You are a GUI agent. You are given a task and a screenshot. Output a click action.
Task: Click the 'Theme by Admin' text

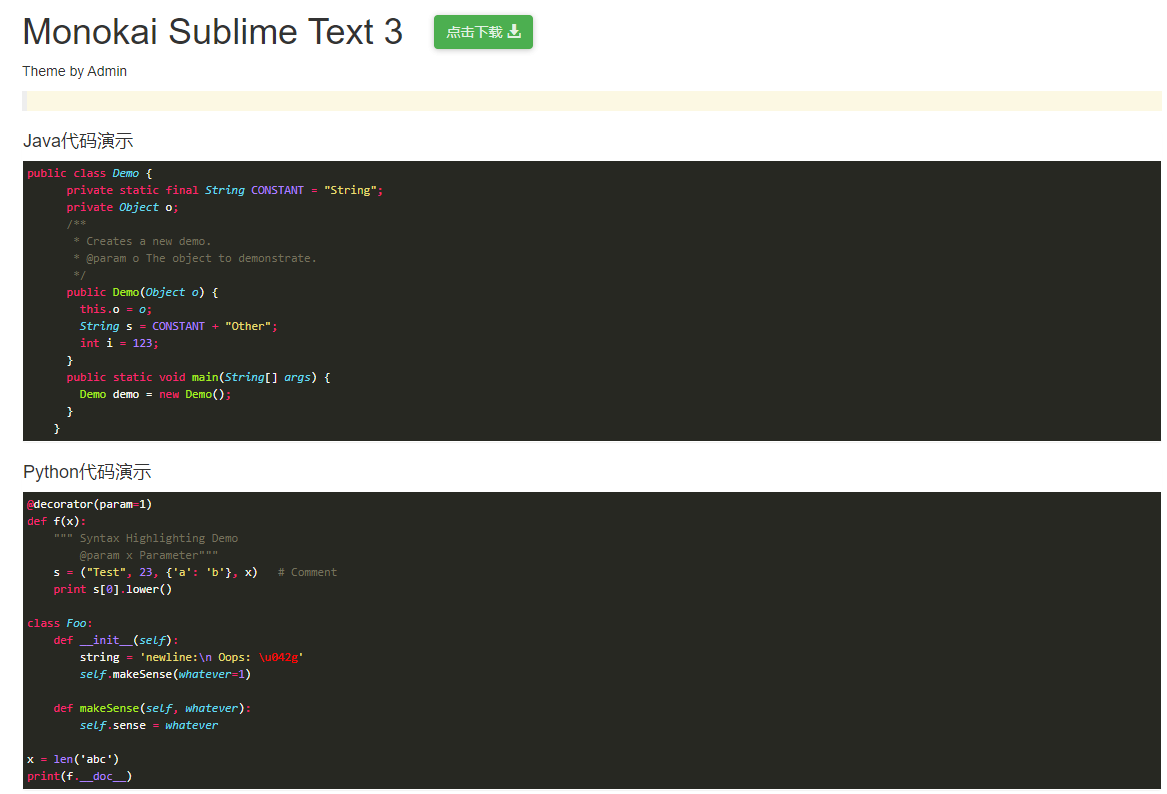(x=75, y=71)
